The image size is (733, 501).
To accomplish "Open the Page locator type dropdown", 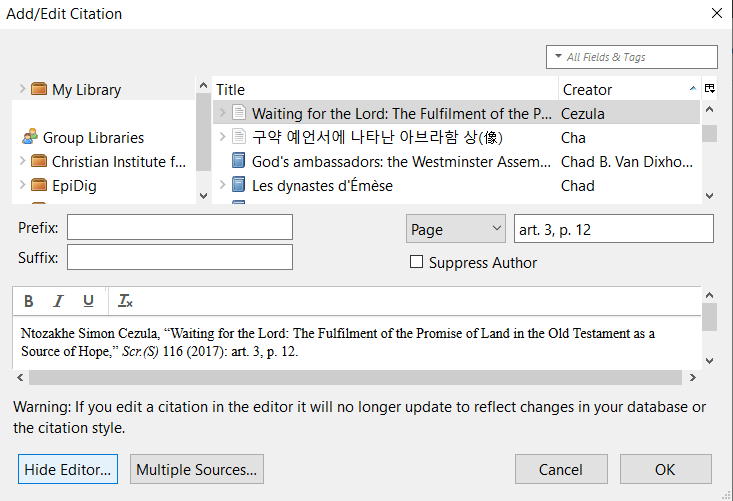I will point(456,229).
